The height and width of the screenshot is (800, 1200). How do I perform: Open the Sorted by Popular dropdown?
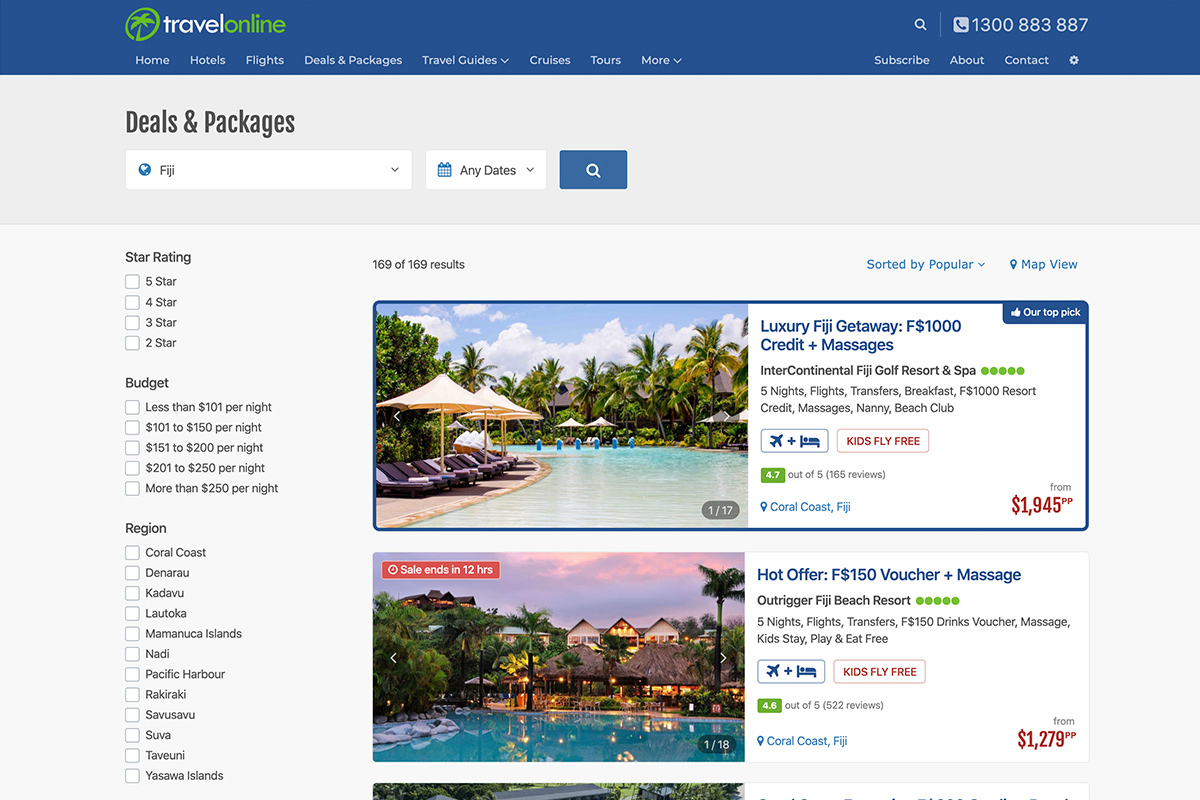click(925, 264)
